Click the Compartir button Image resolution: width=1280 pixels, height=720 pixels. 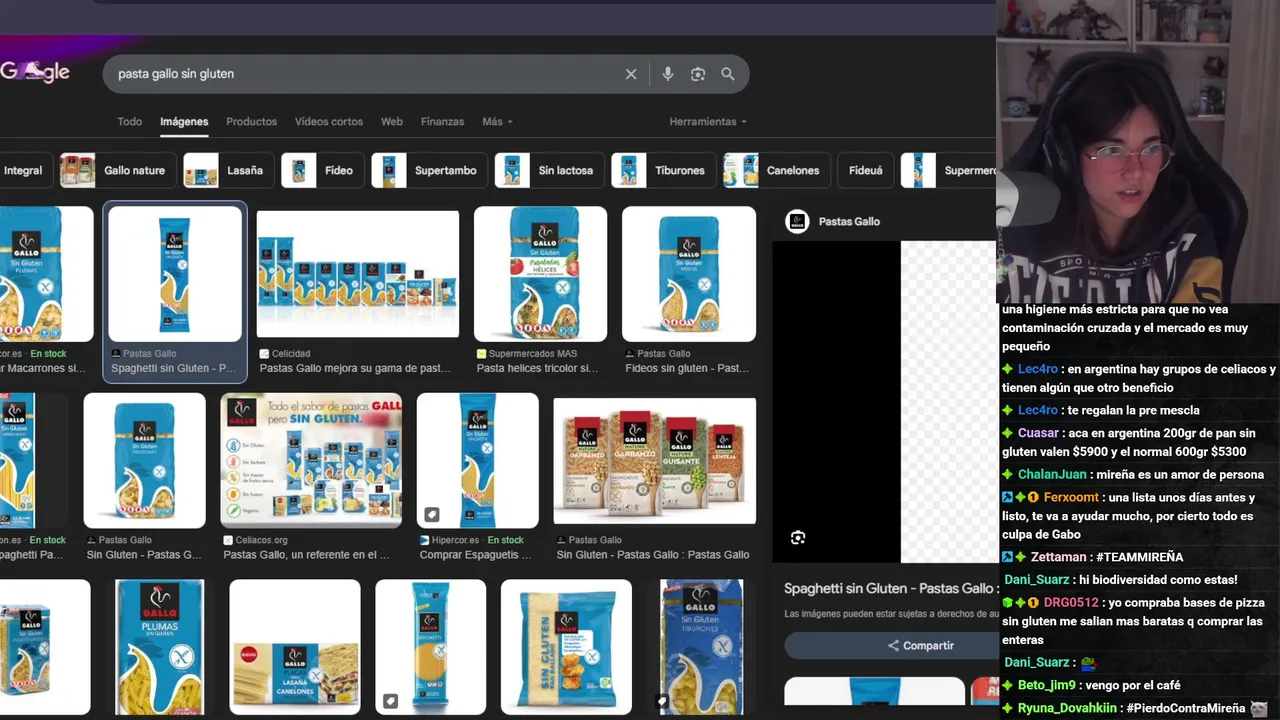[x=890, y=646]
